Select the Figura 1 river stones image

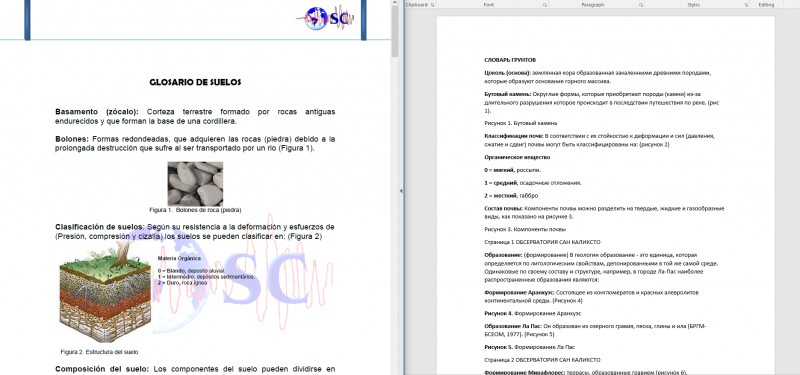click(x=195, y=184)
